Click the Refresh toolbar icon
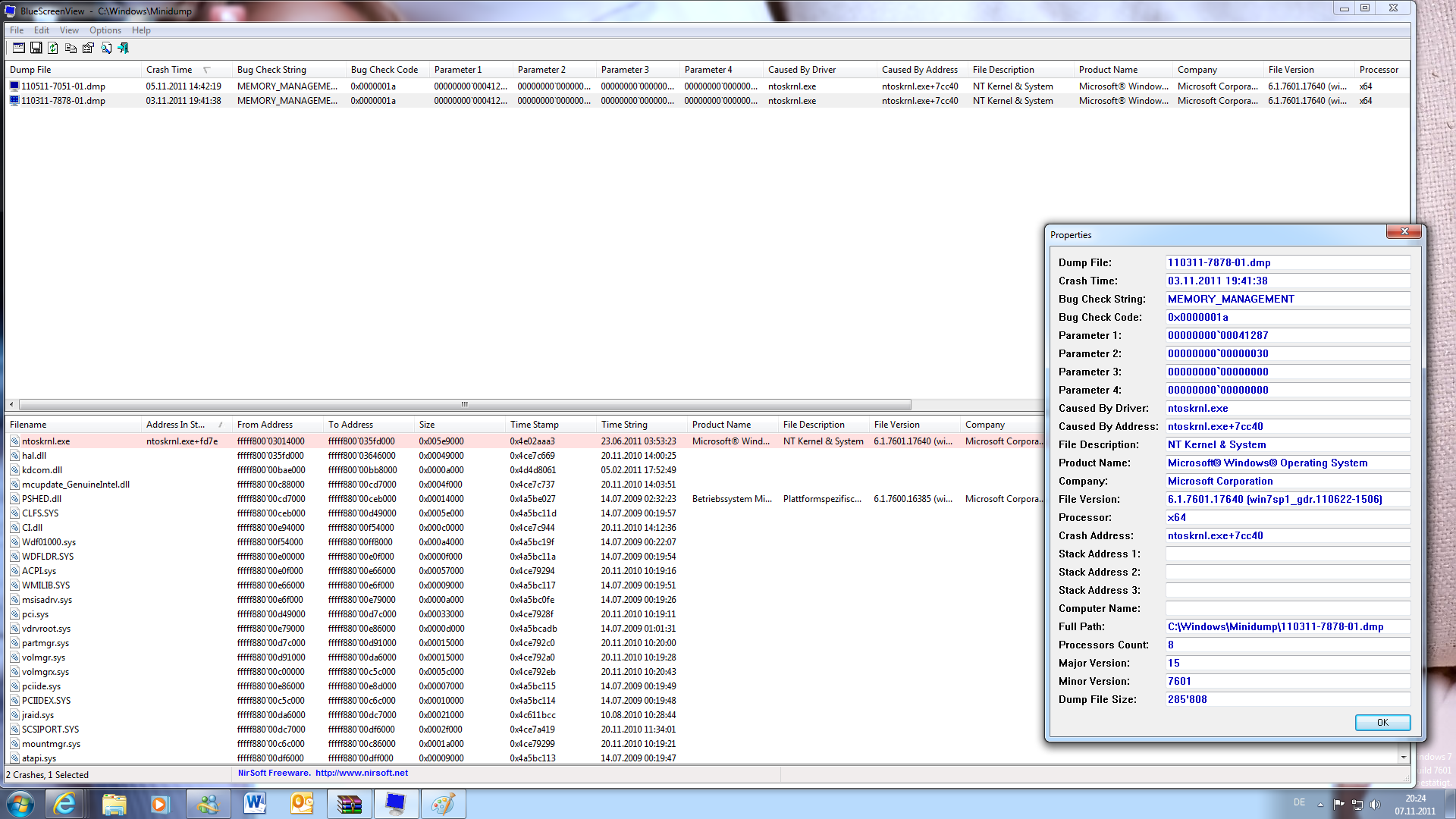Viewport: 1456px width, 819px height. point(53,49)
